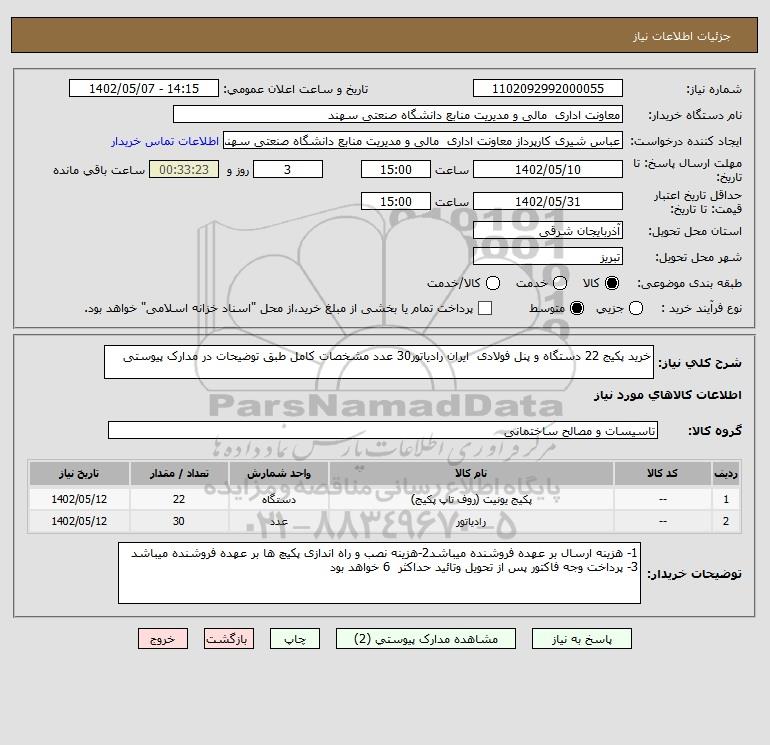Click the 'بازگشت' back button
This screenshot has height=745, width=770.
pyautogui.click(x=229, y=638)
